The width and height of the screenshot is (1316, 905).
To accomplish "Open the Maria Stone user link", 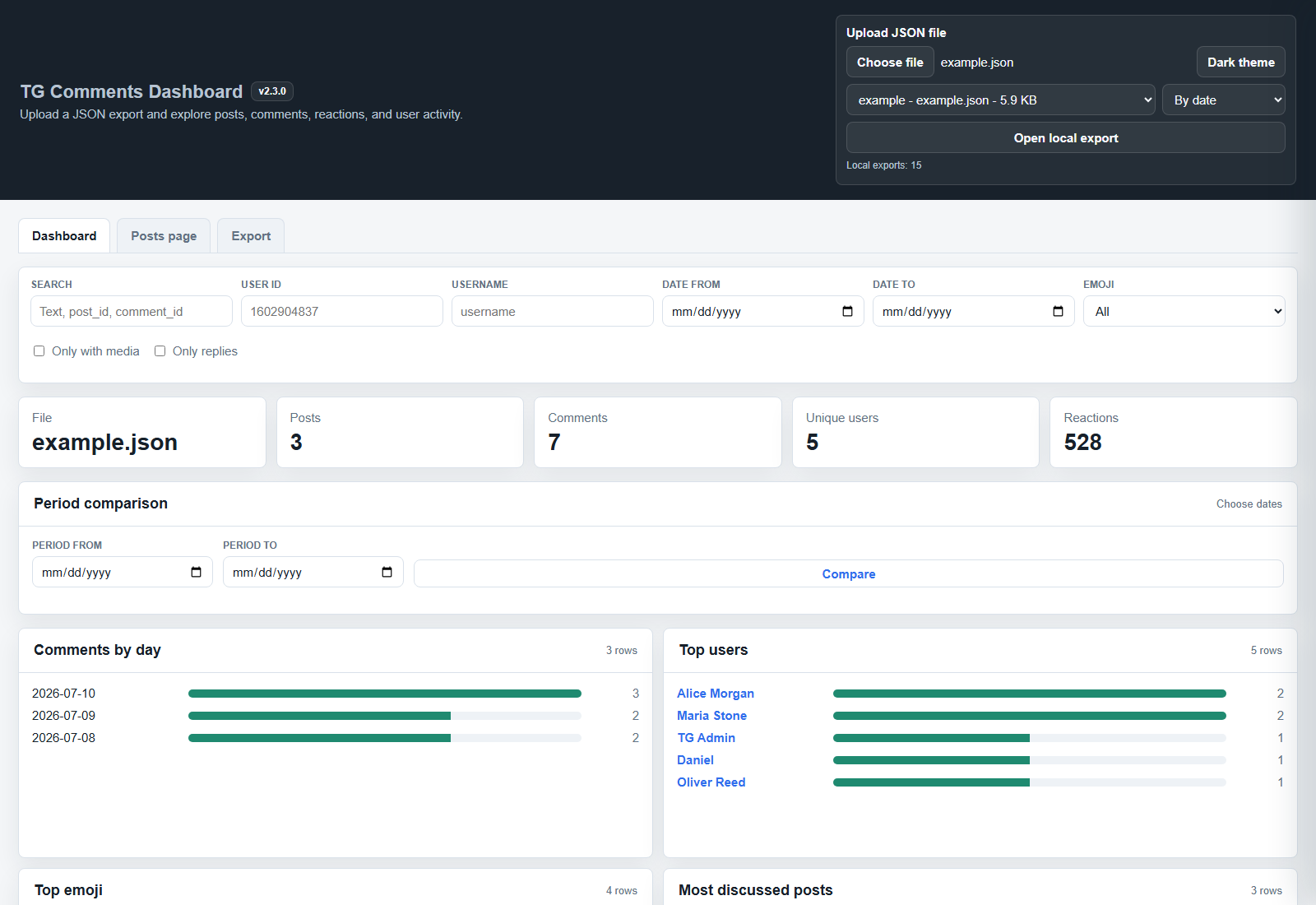I will [x=711, y=716].
